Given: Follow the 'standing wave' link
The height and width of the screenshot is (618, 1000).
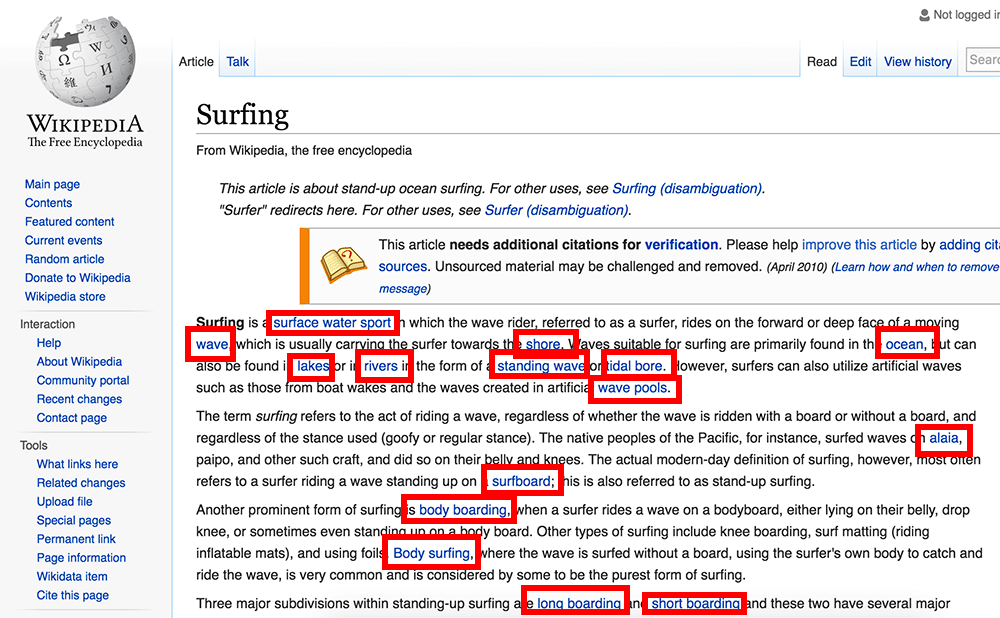Looking at the screenshot, I should [x=541, y=366].
